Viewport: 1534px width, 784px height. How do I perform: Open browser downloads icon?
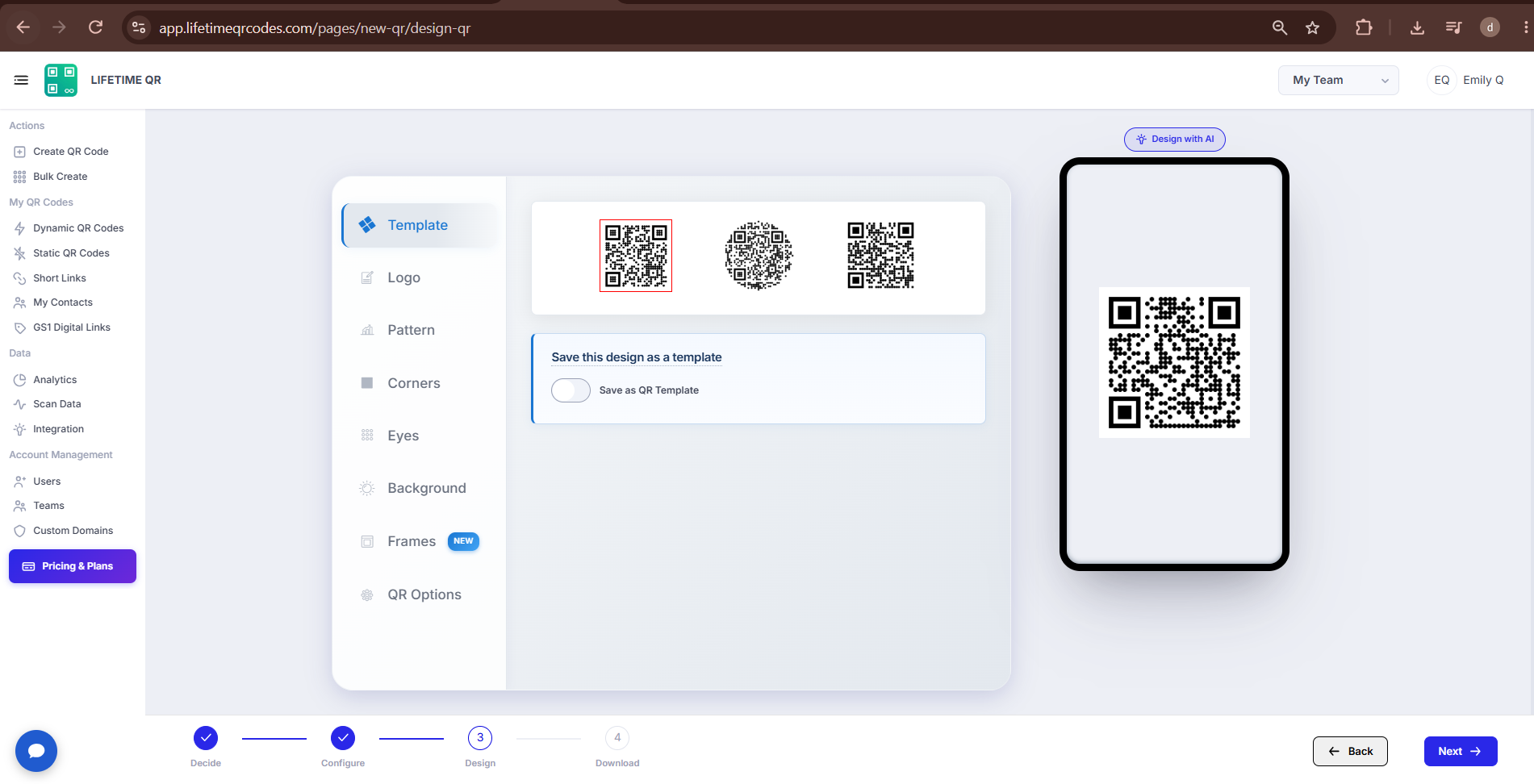(x=1417, y=27)
